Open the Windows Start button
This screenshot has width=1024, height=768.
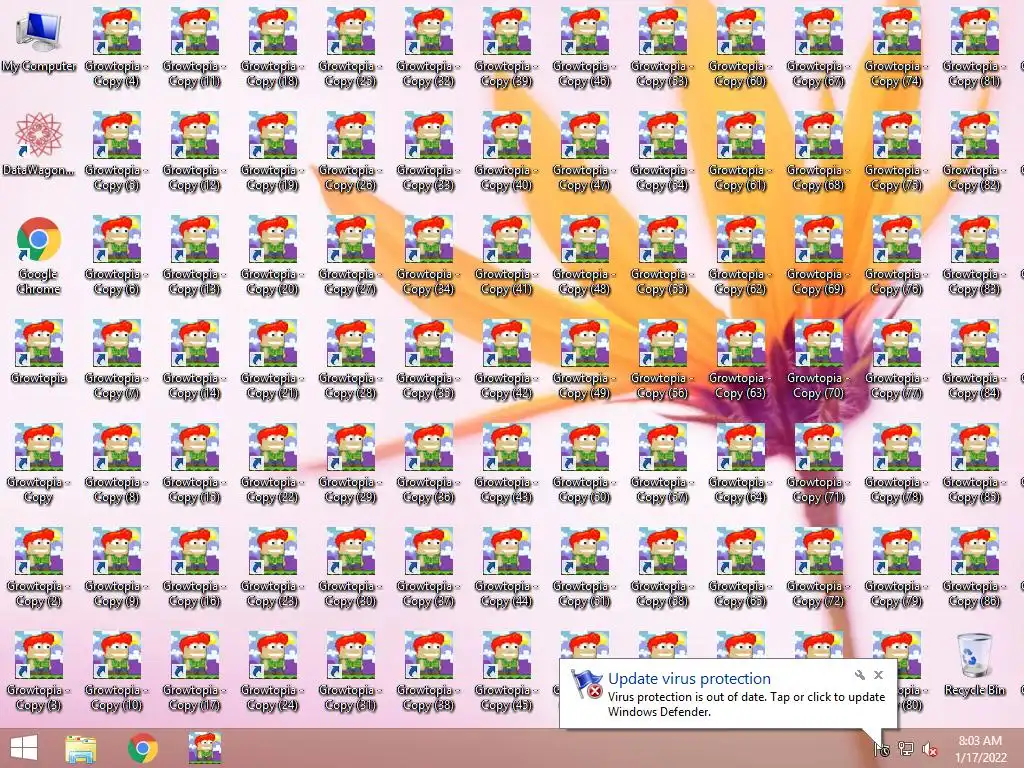24,748
